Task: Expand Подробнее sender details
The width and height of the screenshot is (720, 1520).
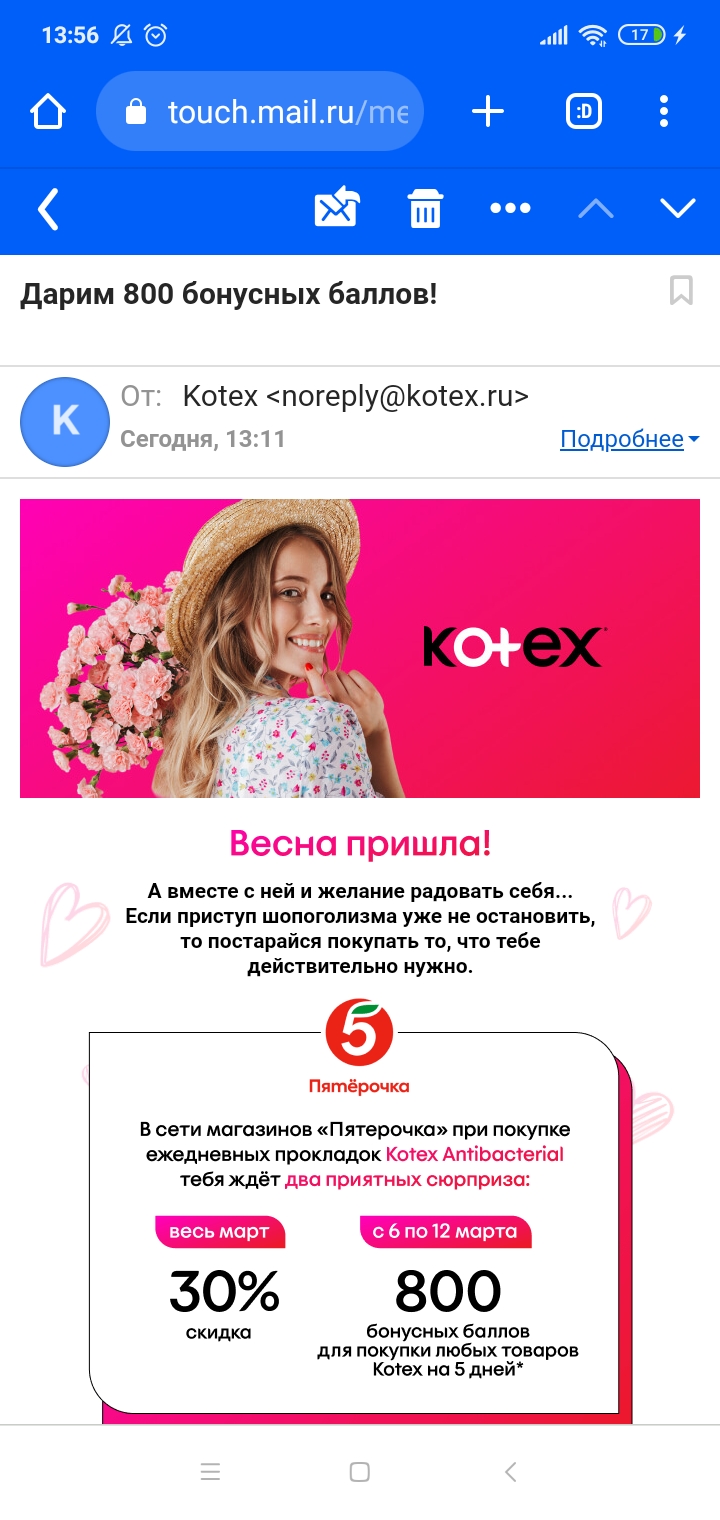Action: [x=629, y=439]
